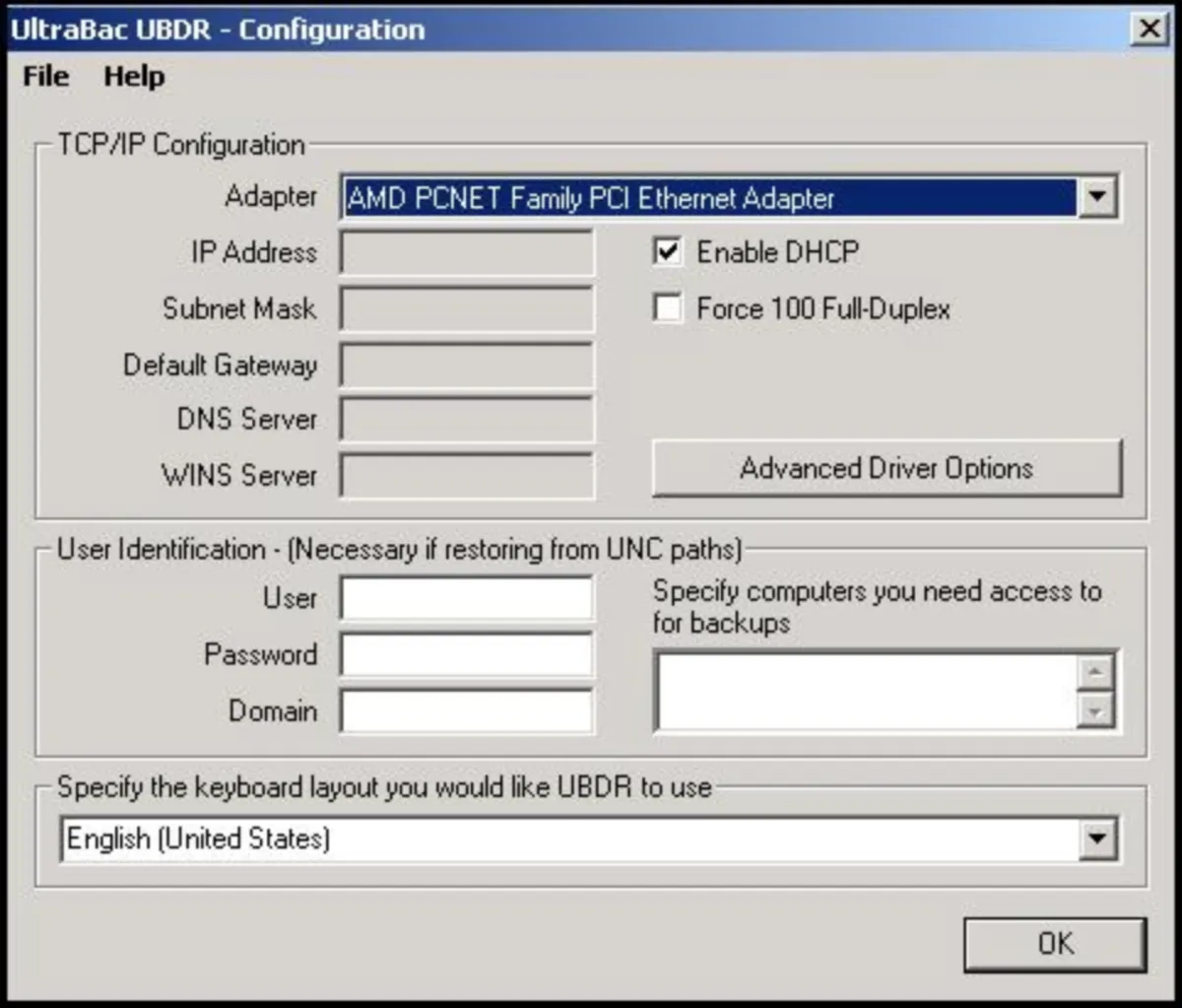Focus the User input field
1182x1008 pixels.
[467, 599]
